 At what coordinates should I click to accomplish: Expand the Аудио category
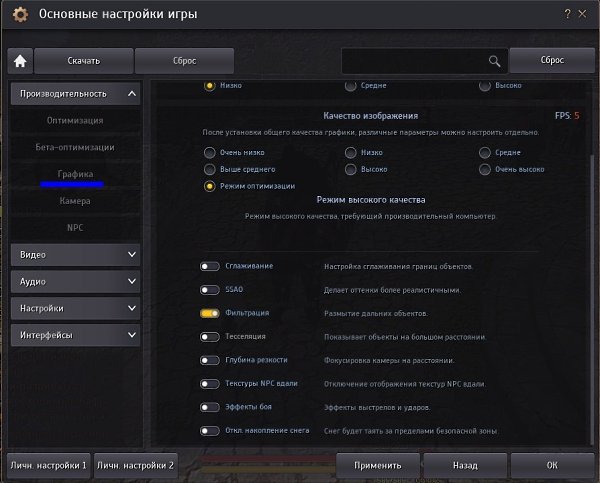pos(75,282)
